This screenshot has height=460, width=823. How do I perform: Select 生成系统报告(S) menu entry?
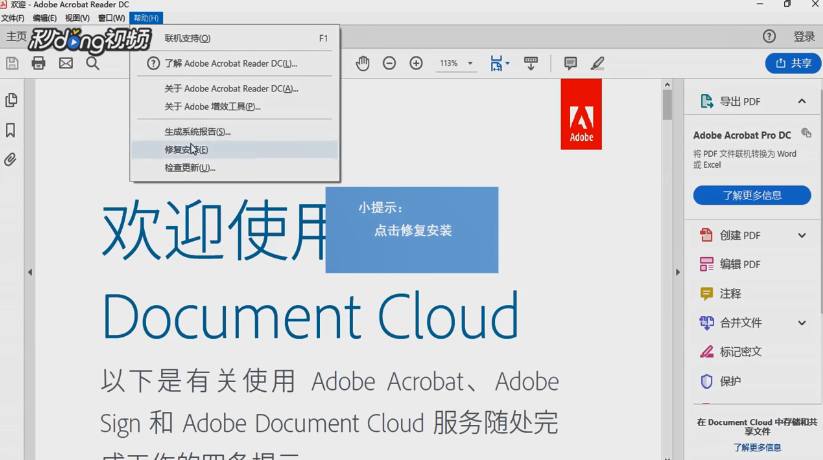pos(235,132)
